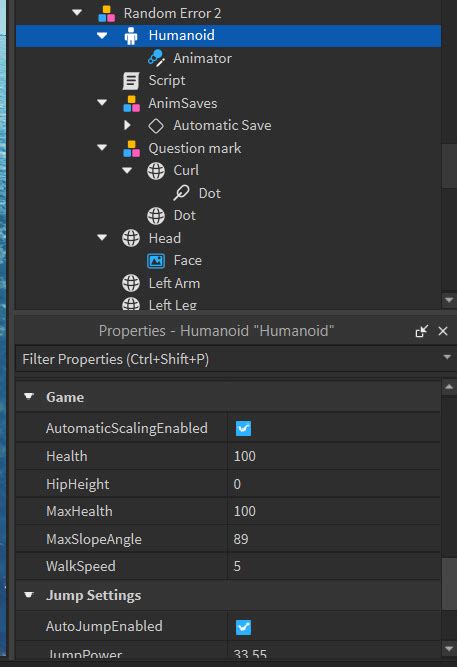Click the Animator object icon
Image resolution: width=457 pixels, height=667 pixels.
coord(156,58)
